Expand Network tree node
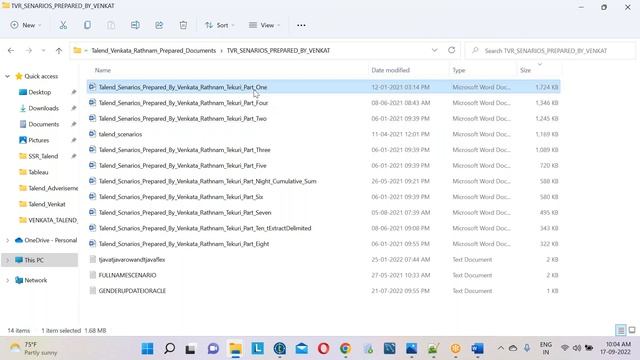Screen dimensions: 640x360 click(7, 280)
